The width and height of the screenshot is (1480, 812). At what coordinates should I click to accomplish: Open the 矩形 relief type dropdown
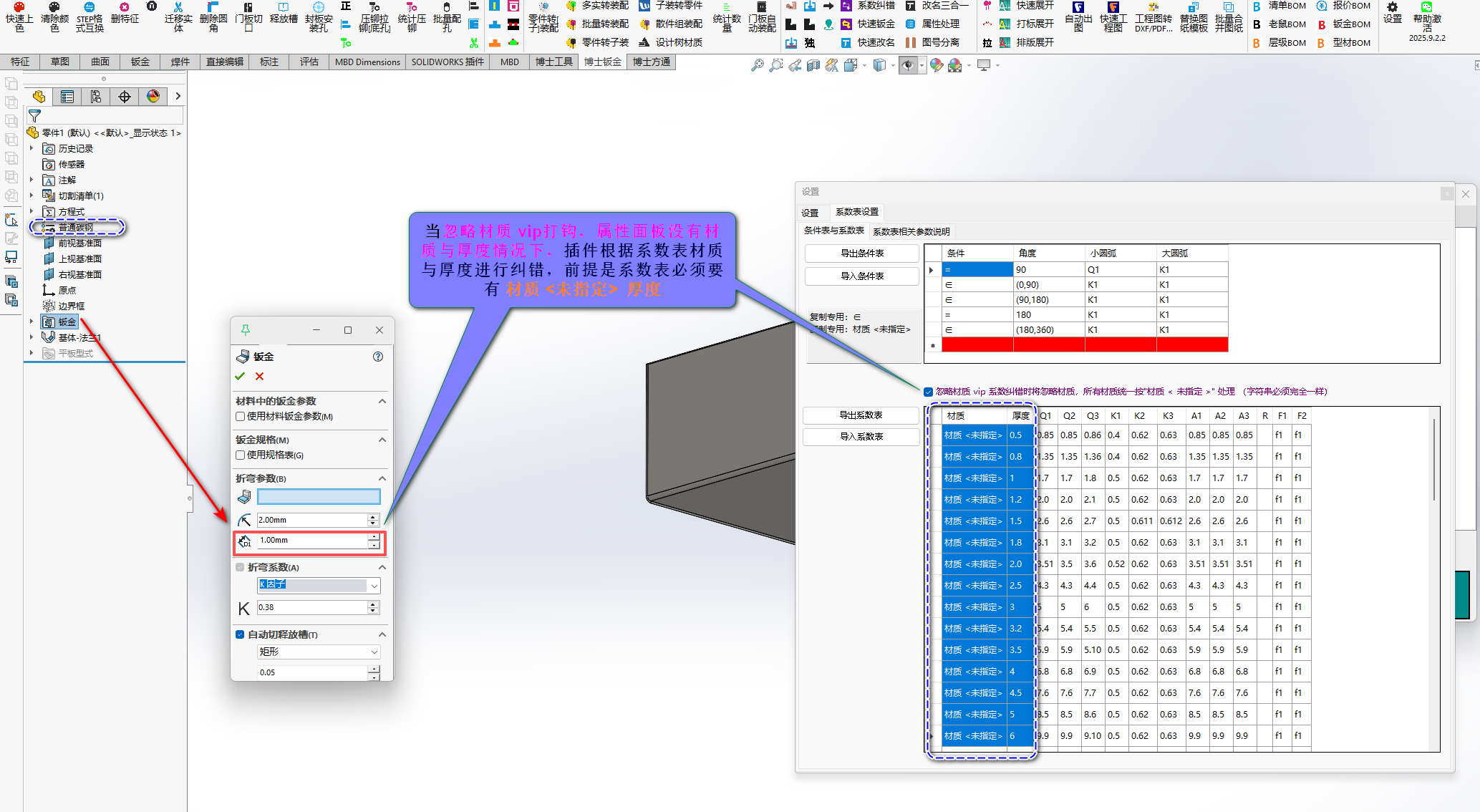pyautogui.click(x=373, y=652)
